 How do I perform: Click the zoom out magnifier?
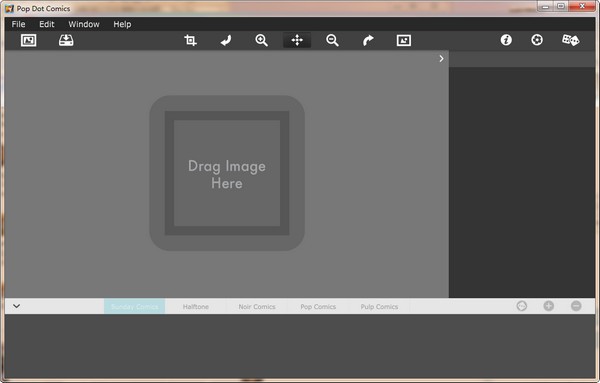click(x=332, y=40)
